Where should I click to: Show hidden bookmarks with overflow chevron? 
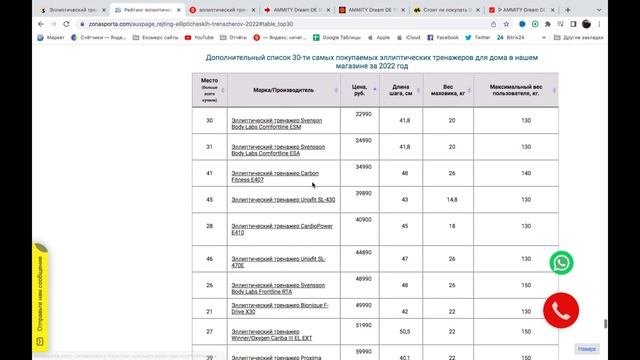pos(543,38)
